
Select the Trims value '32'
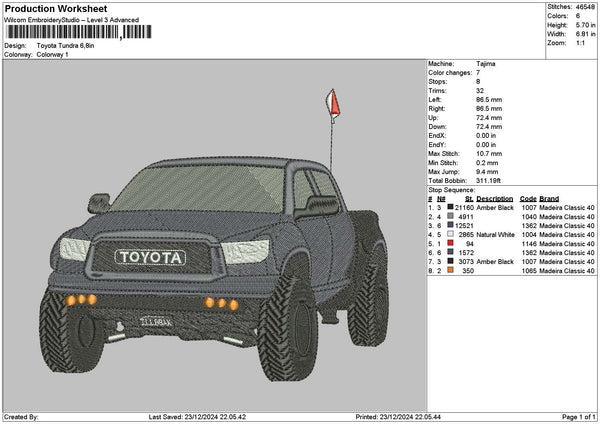[480, 91]
